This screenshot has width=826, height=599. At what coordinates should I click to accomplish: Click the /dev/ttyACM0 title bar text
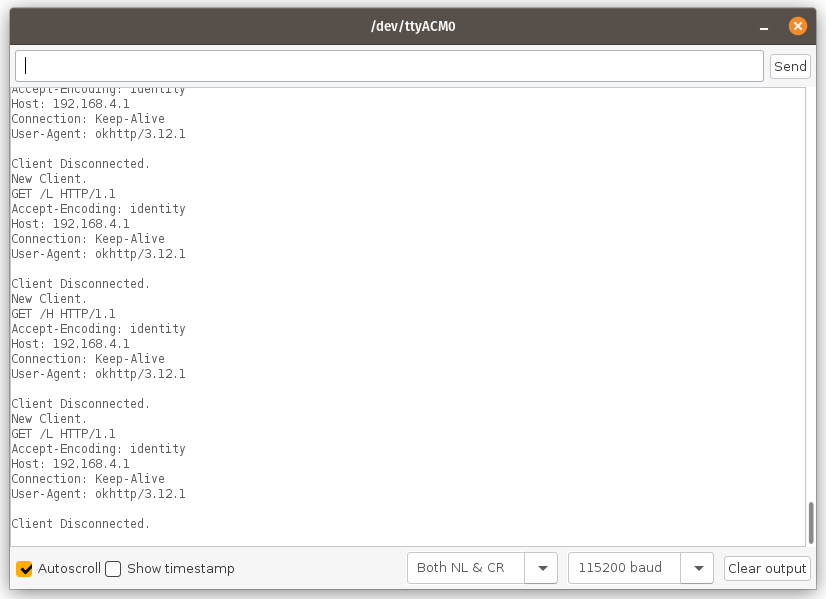point(413,26)
